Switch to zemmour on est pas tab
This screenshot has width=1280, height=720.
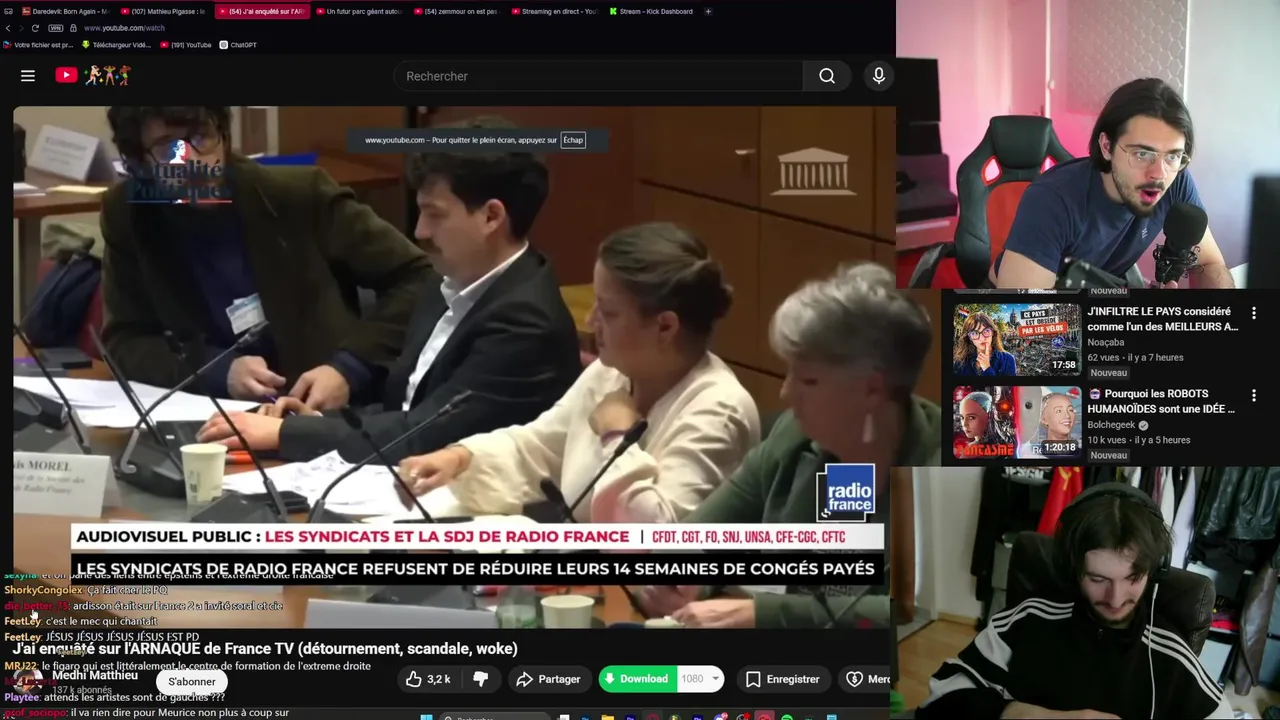[x=456, y=11]
